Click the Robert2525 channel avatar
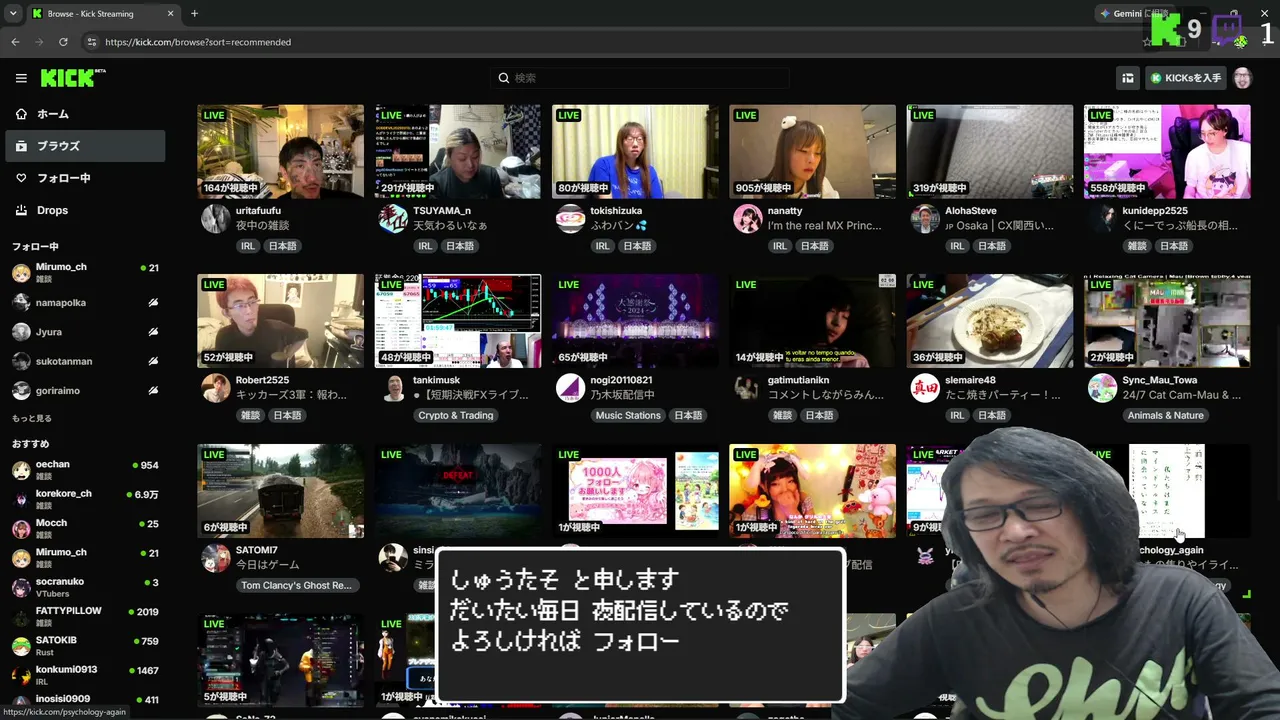 (215, 388)
